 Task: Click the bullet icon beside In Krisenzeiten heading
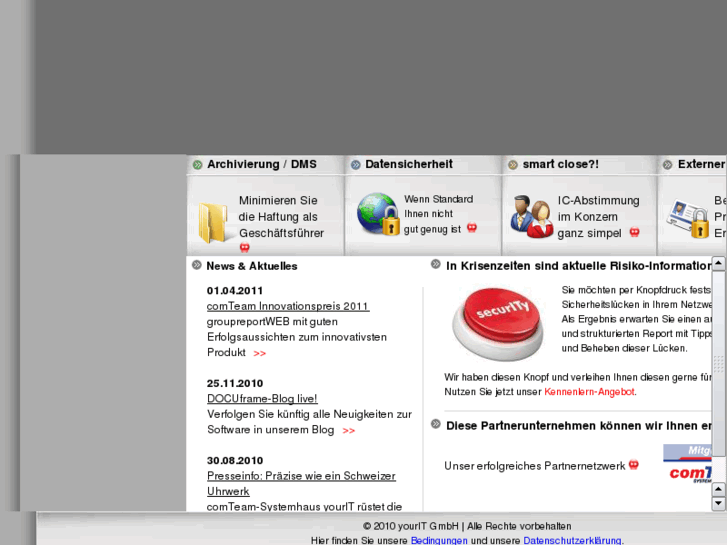pyautogui.click(x=435, y=264)
